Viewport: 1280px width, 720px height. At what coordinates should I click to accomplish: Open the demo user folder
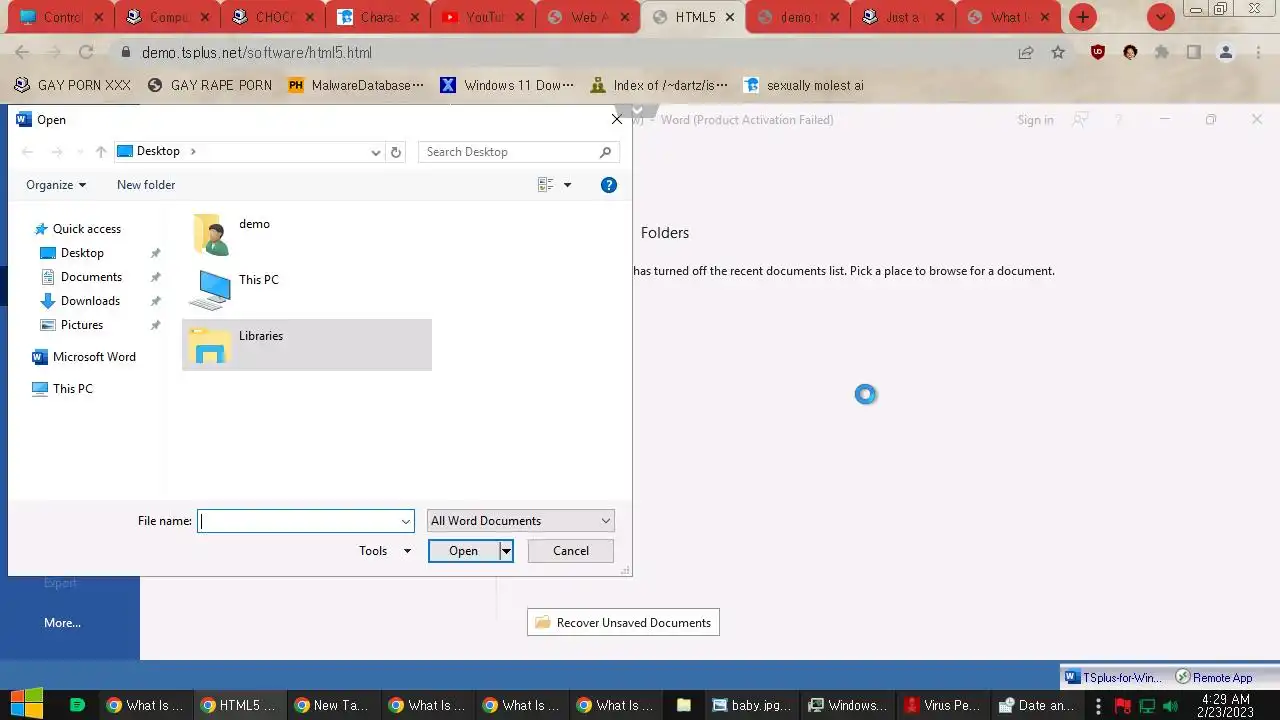pos(232,234)
